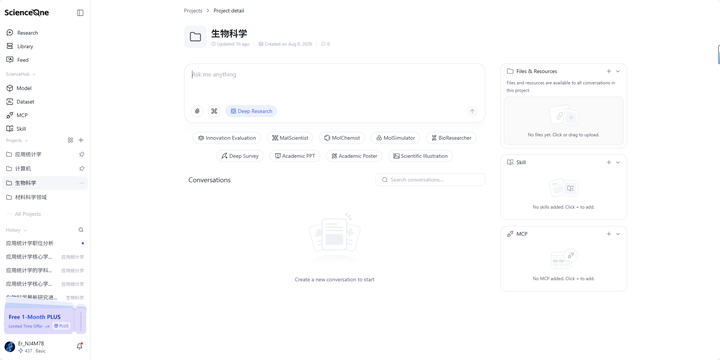Collapse the Skill panel
The width and height of the screenshot is (720, 360).
(x=618, y=162)
